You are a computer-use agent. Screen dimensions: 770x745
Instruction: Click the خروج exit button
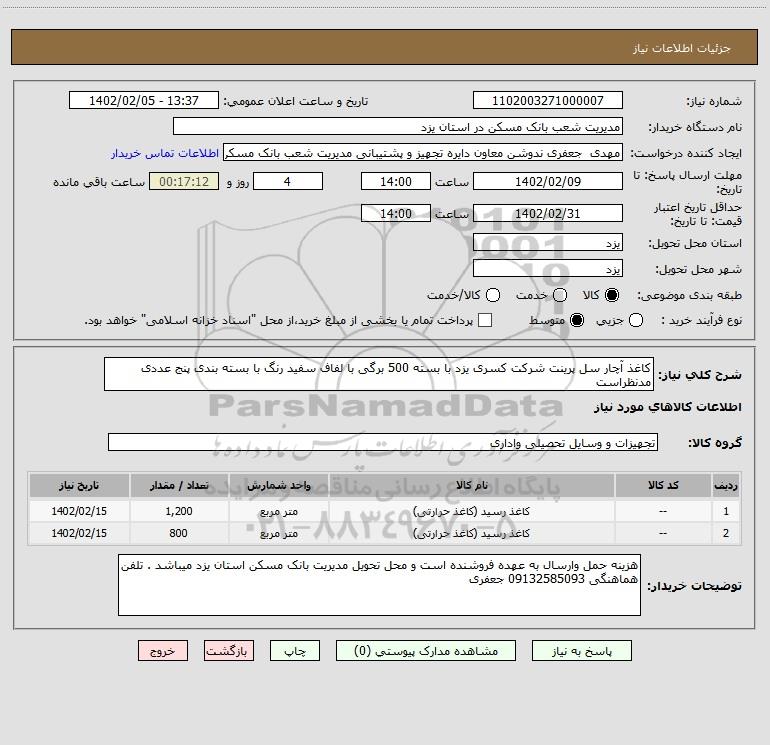click(163, 651)
